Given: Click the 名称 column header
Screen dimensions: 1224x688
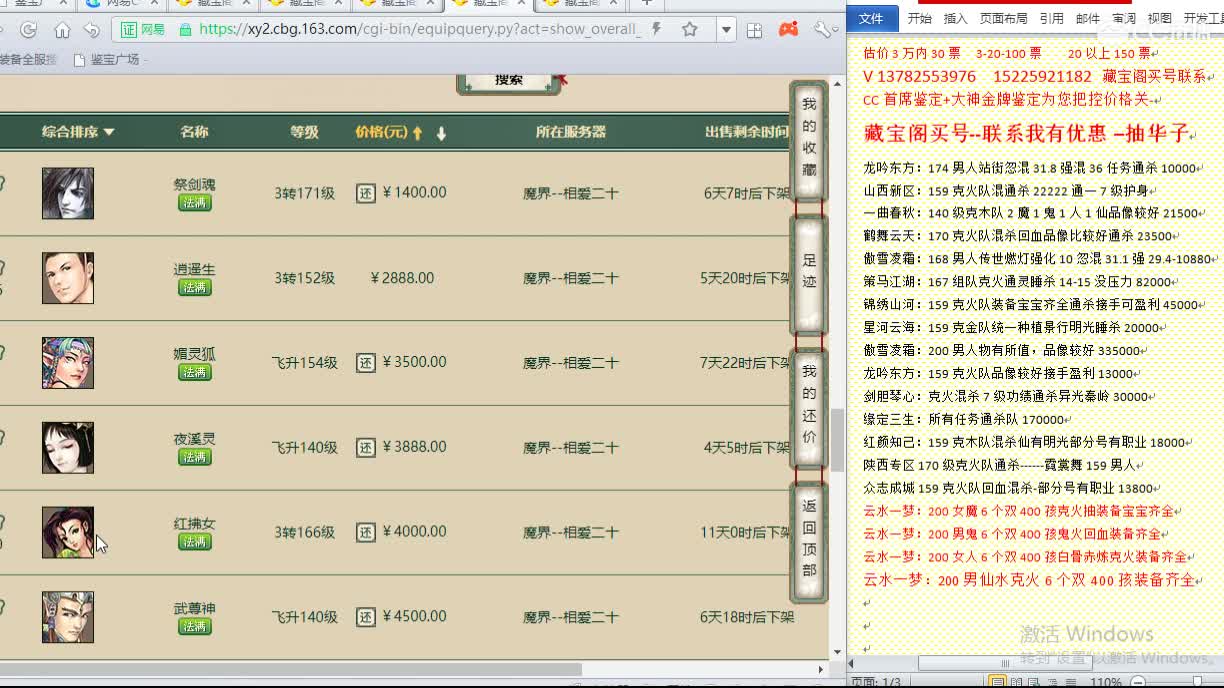Looking at the screenshot, I should point(194,132).
